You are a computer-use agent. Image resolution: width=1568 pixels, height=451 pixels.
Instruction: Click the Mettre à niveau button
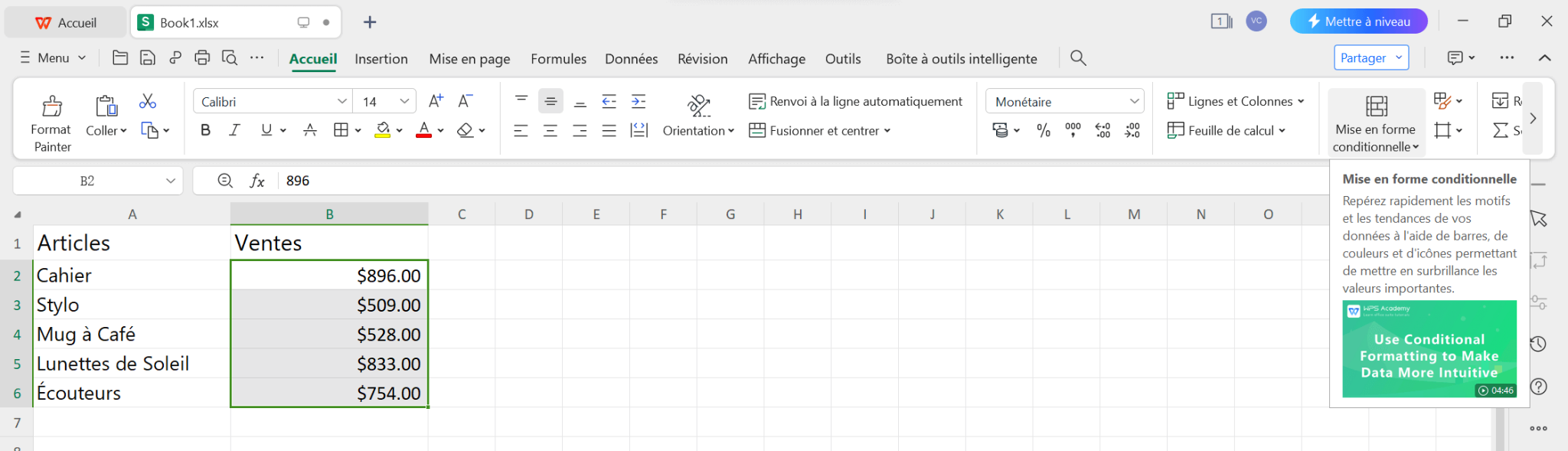tap(1358, 21)
